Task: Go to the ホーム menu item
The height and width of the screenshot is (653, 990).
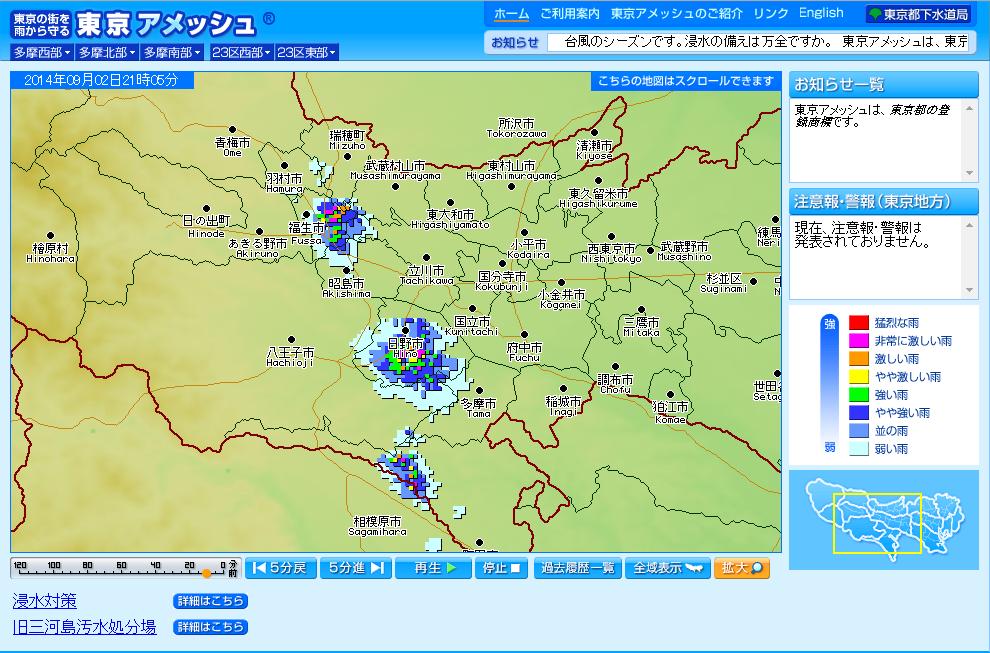Action: pyautogui.click(x=511, y=14)
